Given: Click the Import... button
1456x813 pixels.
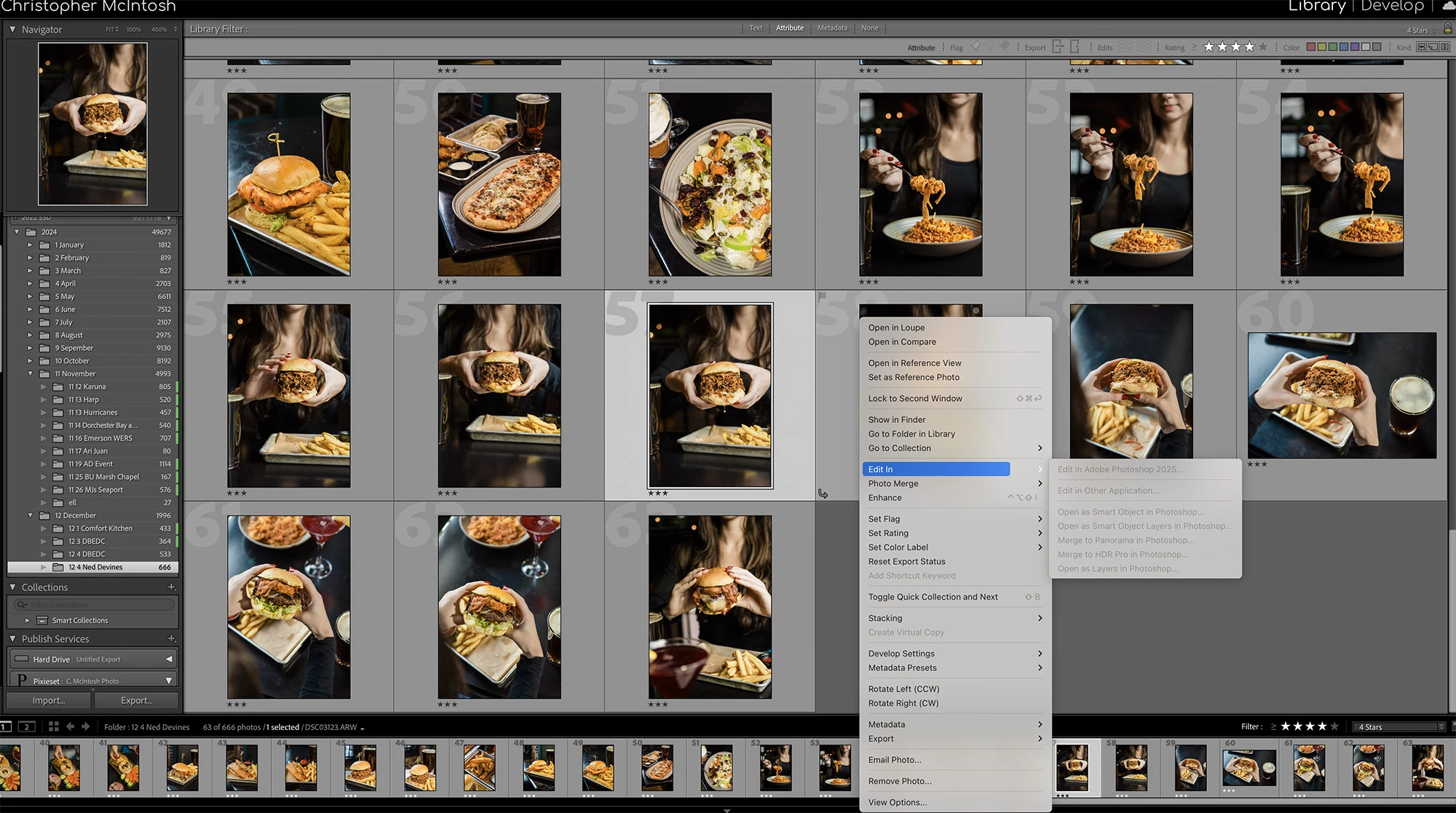Looking at the screenshot, I should [49, 700].
